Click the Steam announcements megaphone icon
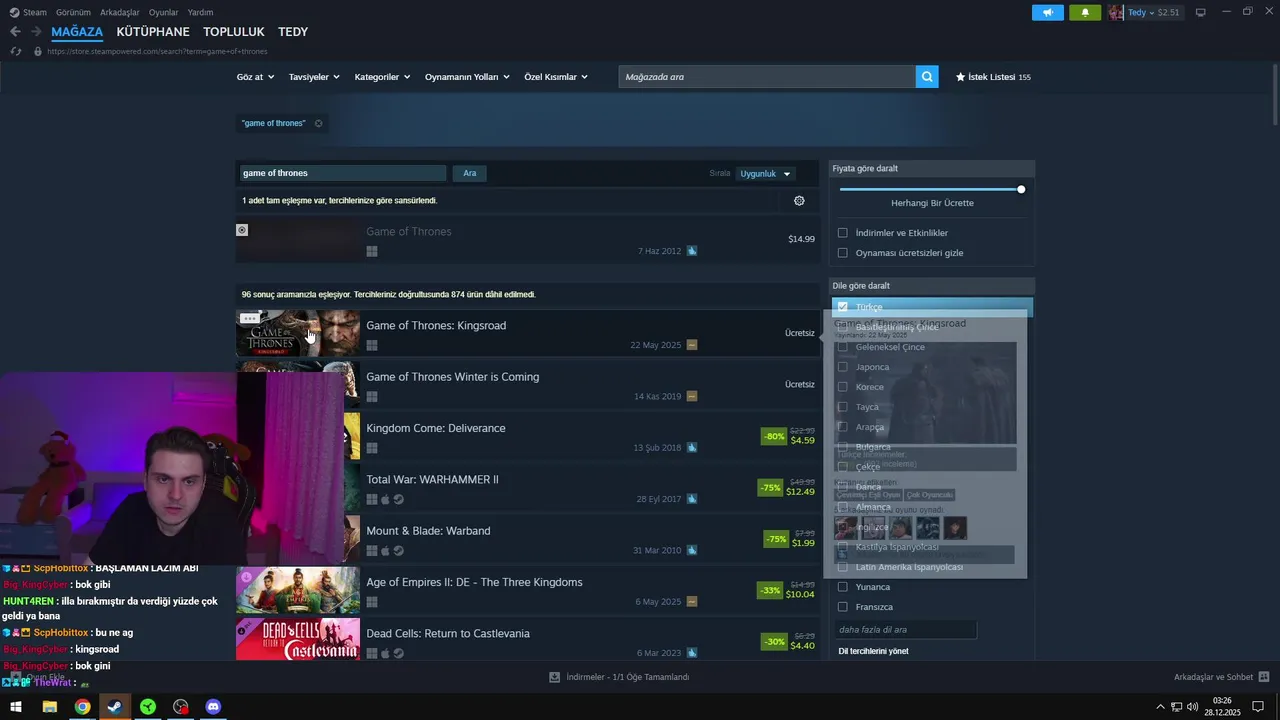1280x720 pixels. click(x=1048, y=13)
